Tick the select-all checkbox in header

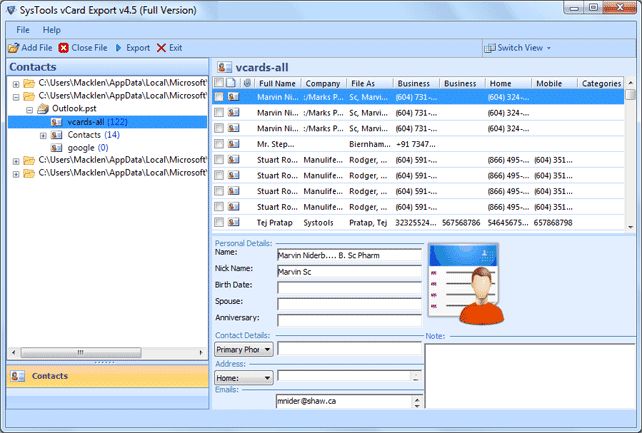click(219, 83)
